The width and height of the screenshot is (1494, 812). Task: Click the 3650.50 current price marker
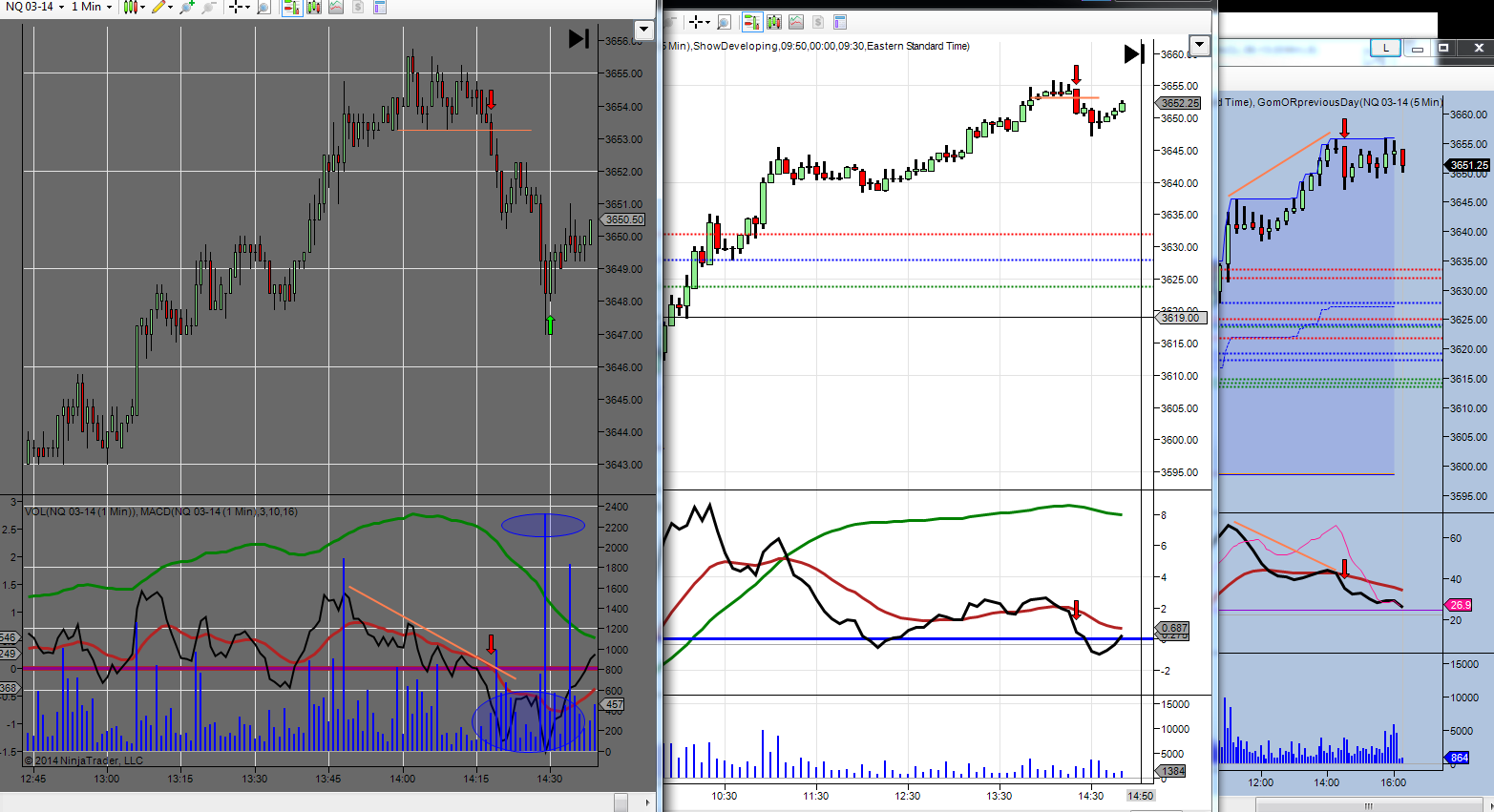624,219
